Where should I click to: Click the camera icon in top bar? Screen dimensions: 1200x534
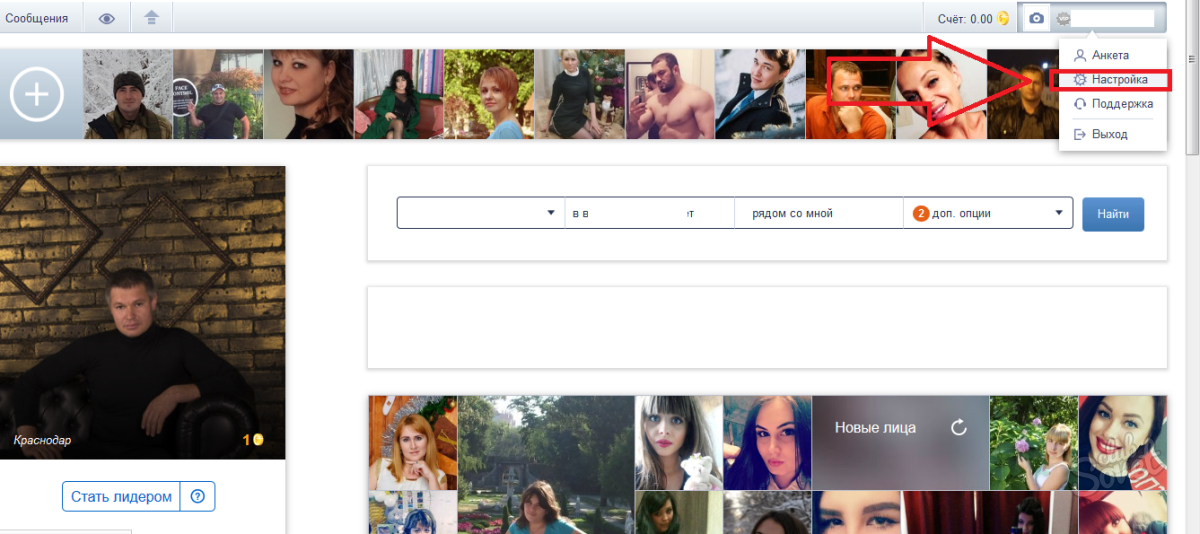click(1037, 18)
